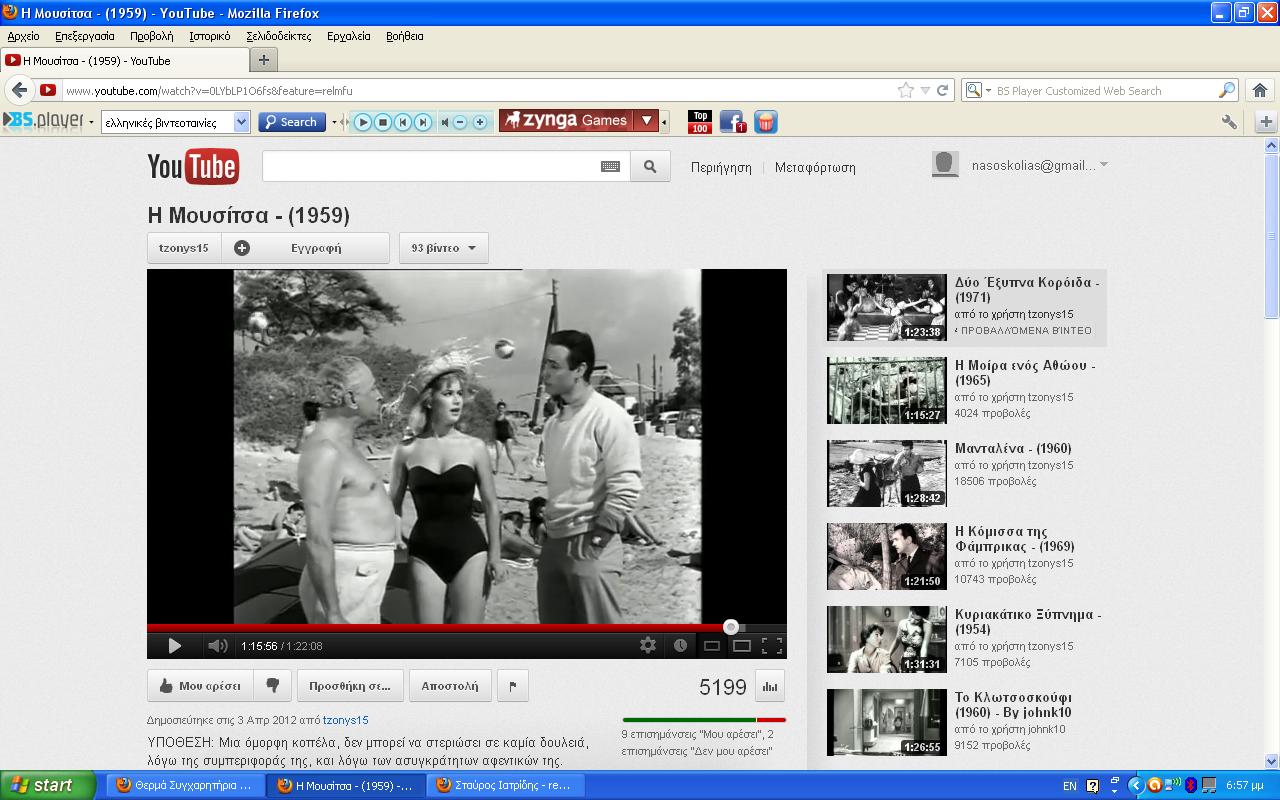Click the Watch Later clock icon

[680, 646]
